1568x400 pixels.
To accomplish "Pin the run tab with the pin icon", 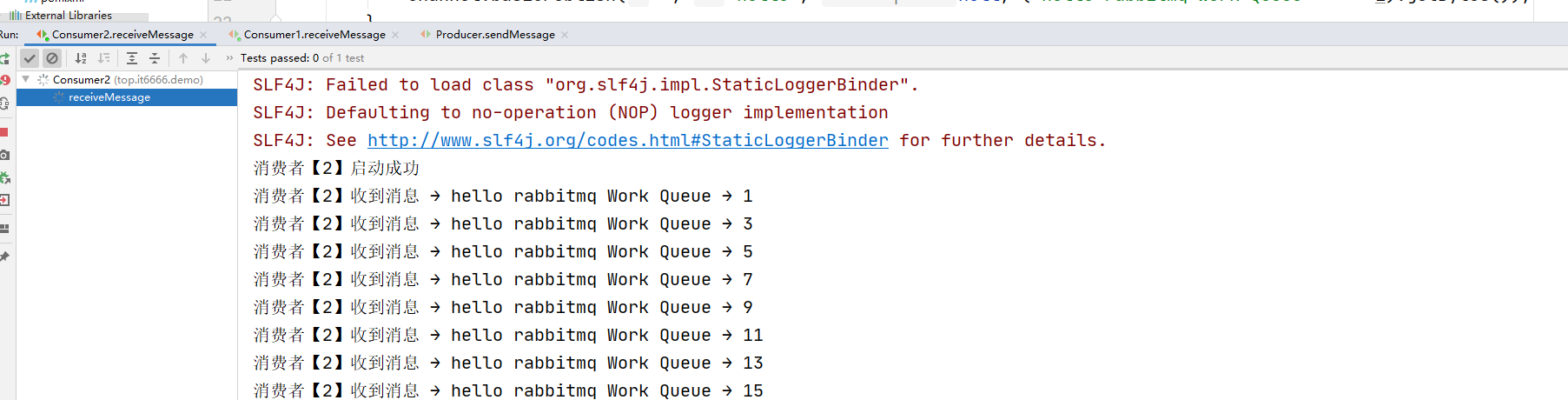I will (4, 257).
